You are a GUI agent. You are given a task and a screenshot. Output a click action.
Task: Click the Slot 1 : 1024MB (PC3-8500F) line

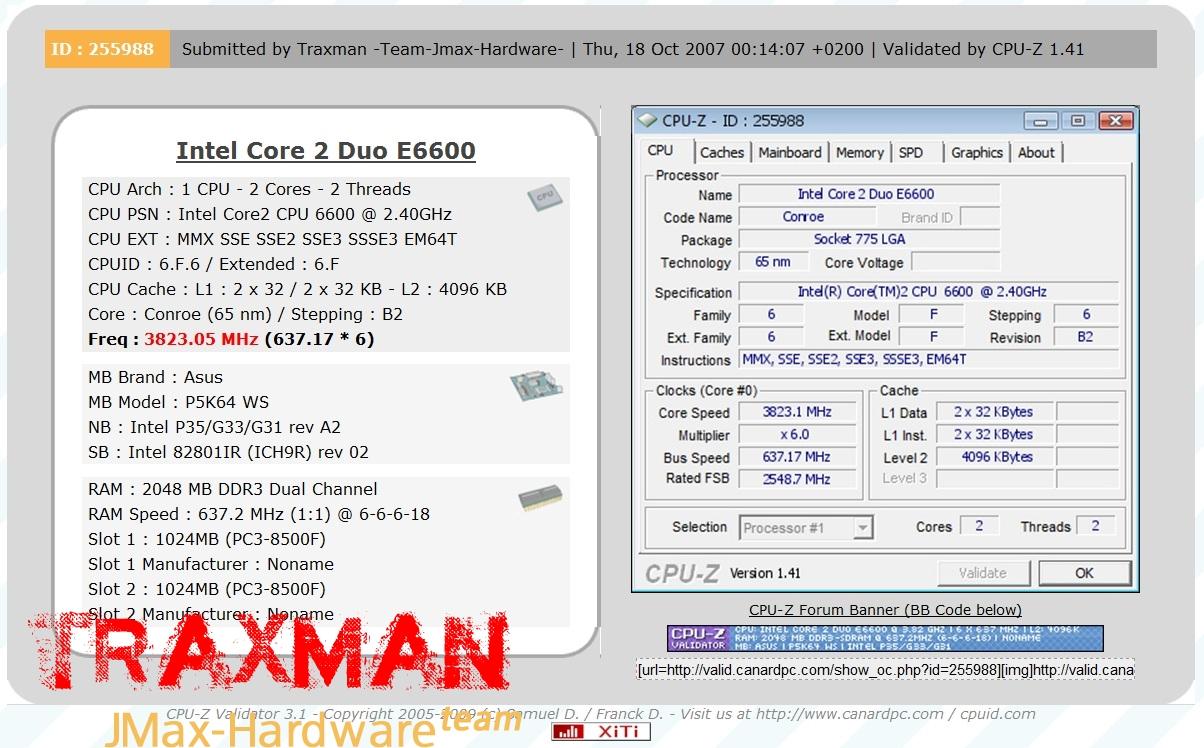(x=207, y=539)
